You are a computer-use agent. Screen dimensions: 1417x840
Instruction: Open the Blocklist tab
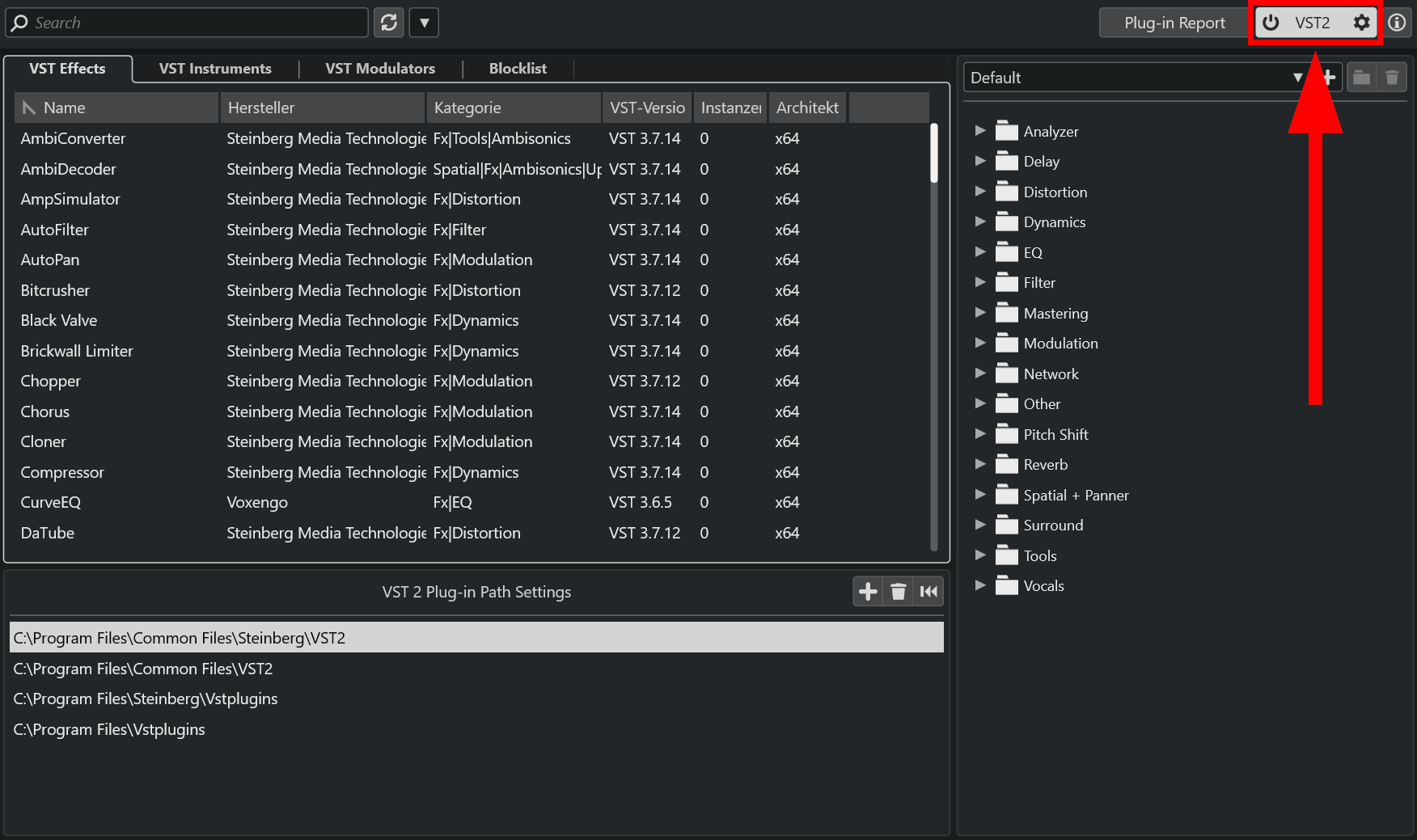coord(518,68)
